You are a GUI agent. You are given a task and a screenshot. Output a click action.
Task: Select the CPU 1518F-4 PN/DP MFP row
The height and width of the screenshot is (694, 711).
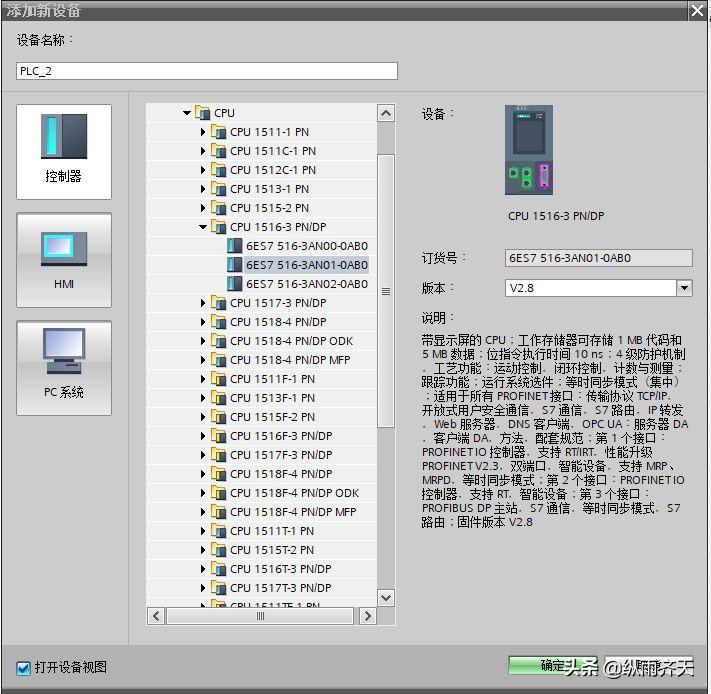click(x=293, y=512)
